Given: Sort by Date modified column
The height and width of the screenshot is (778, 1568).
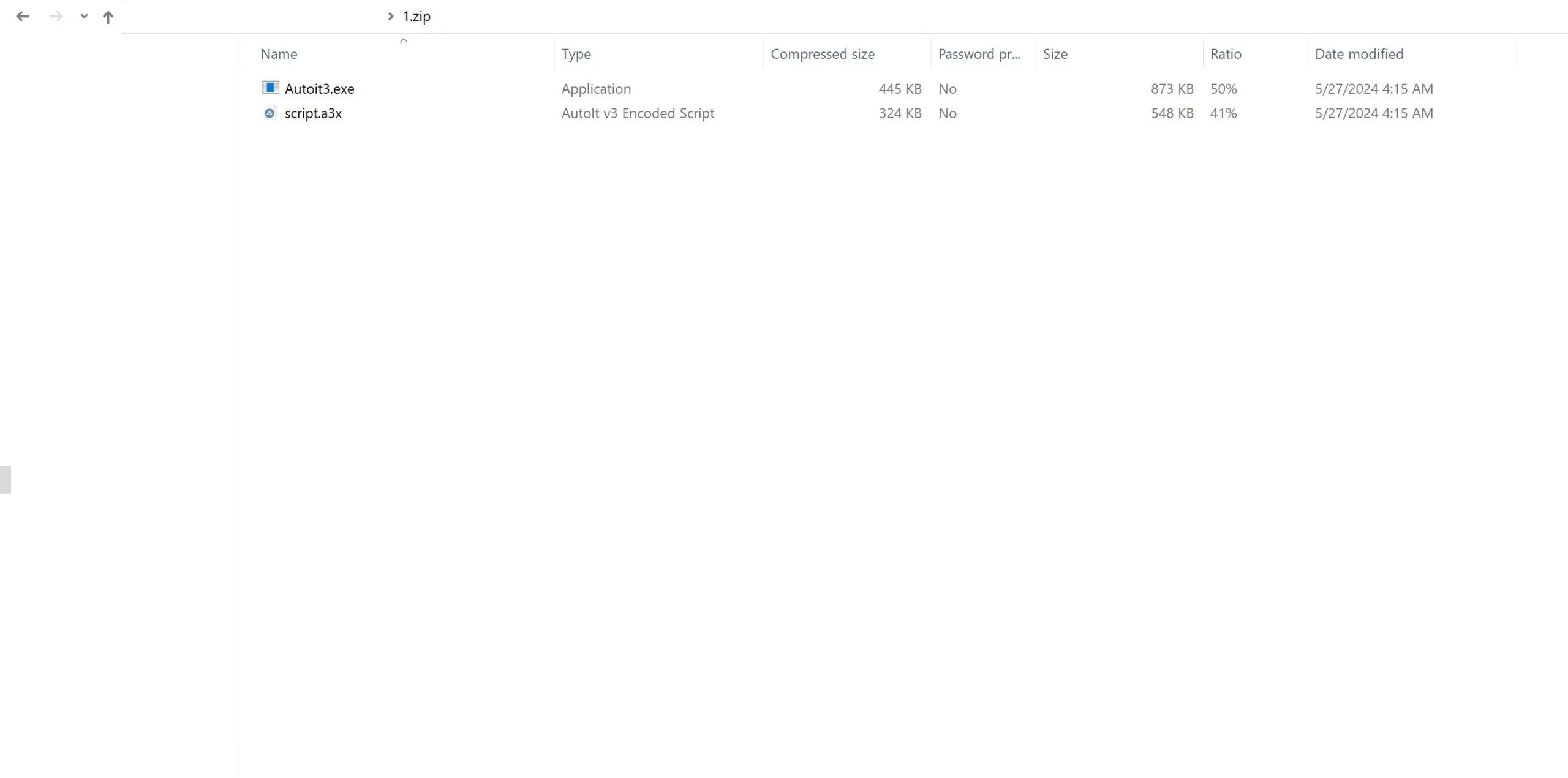Looking at the screenshot, I should pos(1359,54).
